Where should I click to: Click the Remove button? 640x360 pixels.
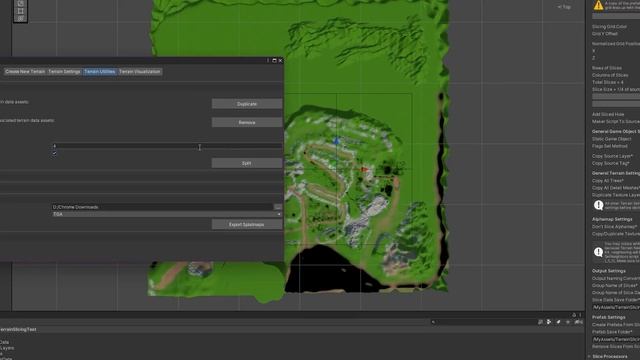pos(247,122)
